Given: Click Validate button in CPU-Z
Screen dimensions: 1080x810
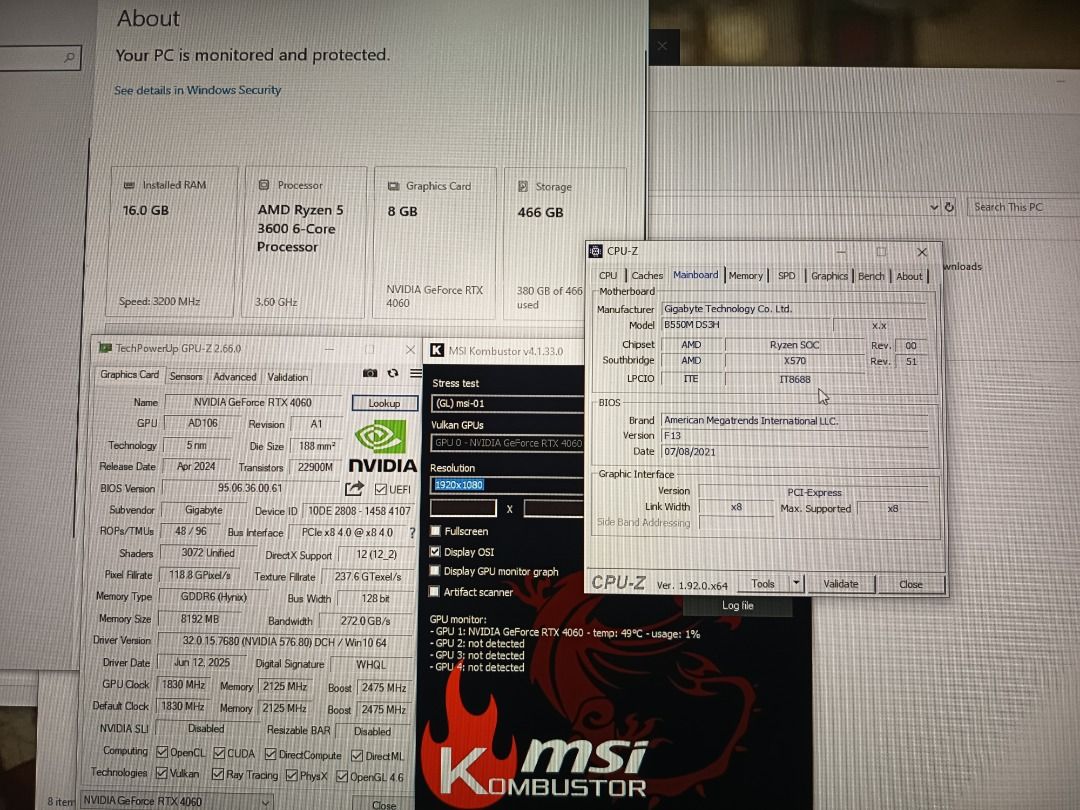Looking at the screenshot, I should pos(841,583).
